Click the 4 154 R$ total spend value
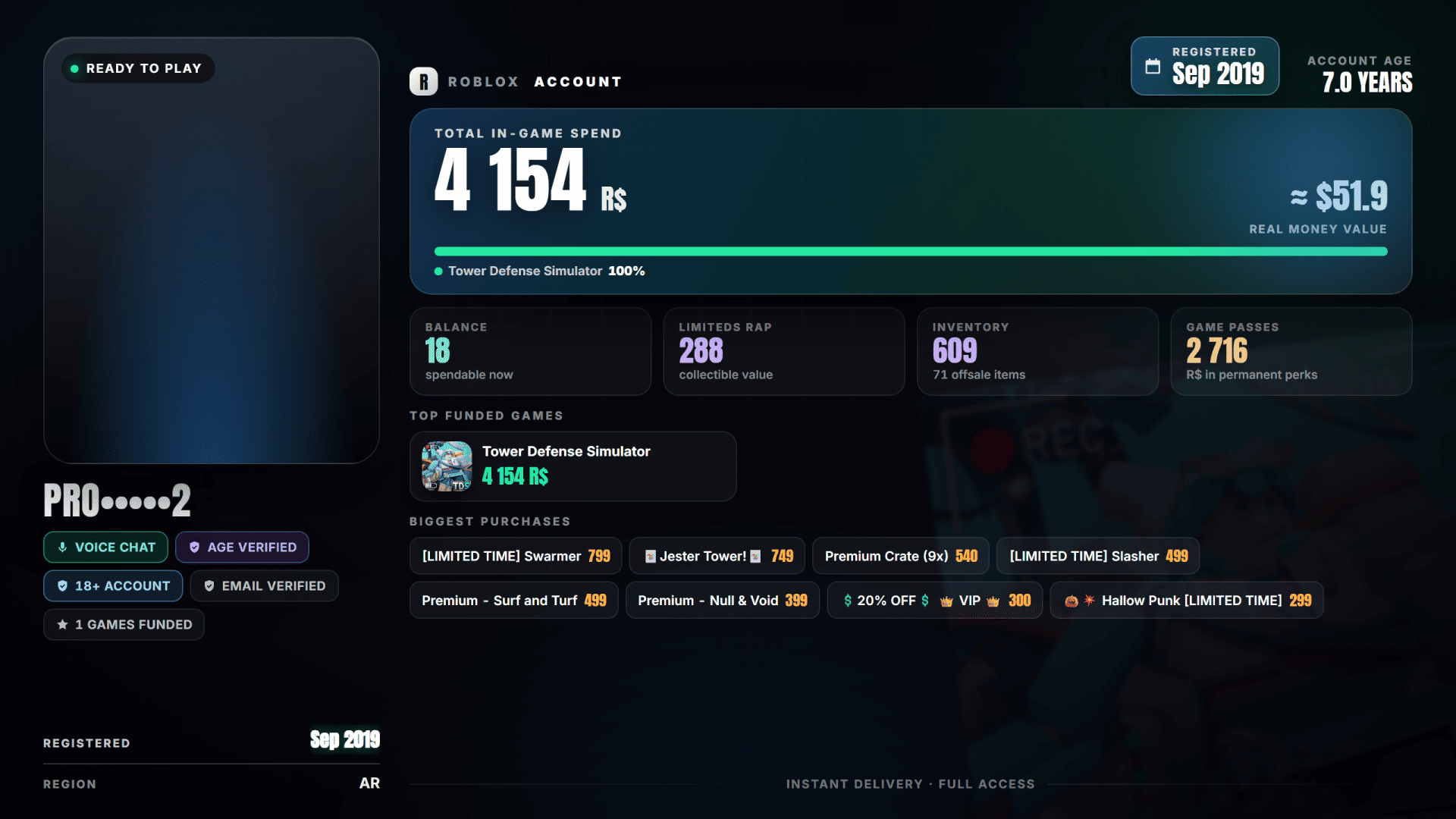Viewport: 1456px width, 819px height. pyautogui.click(x=530, y=180)
